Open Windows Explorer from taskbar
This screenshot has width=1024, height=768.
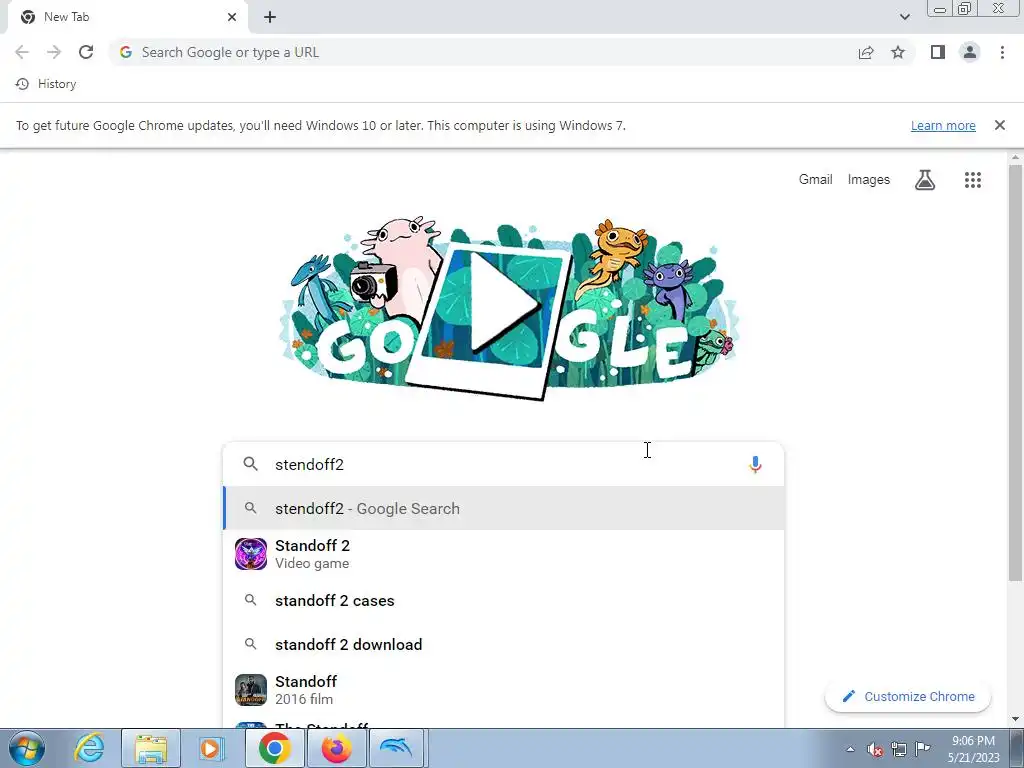(151, 748)
